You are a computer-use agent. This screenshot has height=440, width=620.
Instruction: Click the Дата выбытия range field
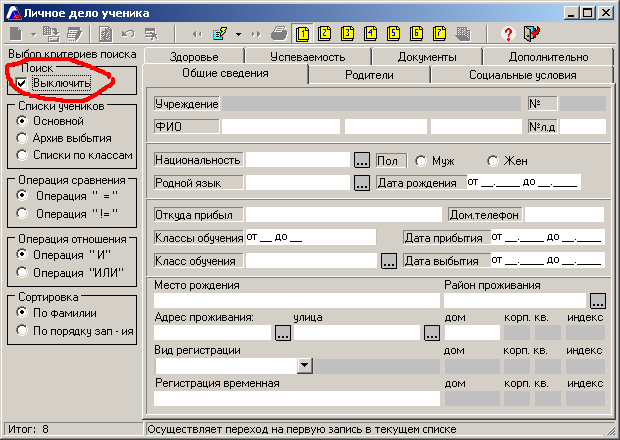pos(548,260)
